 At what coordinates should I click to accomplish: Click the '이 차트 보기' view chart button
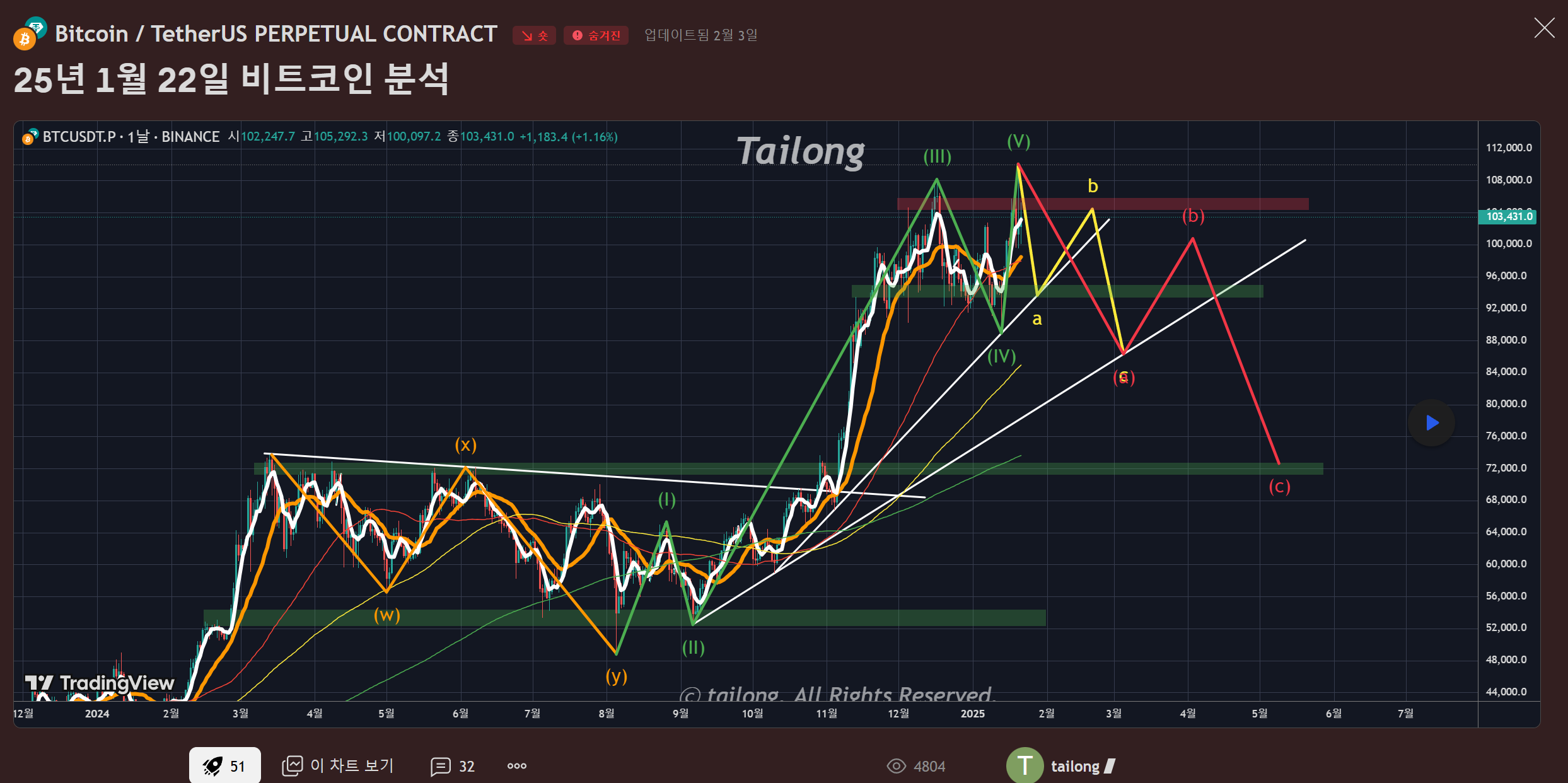click(x=338, y=765)
